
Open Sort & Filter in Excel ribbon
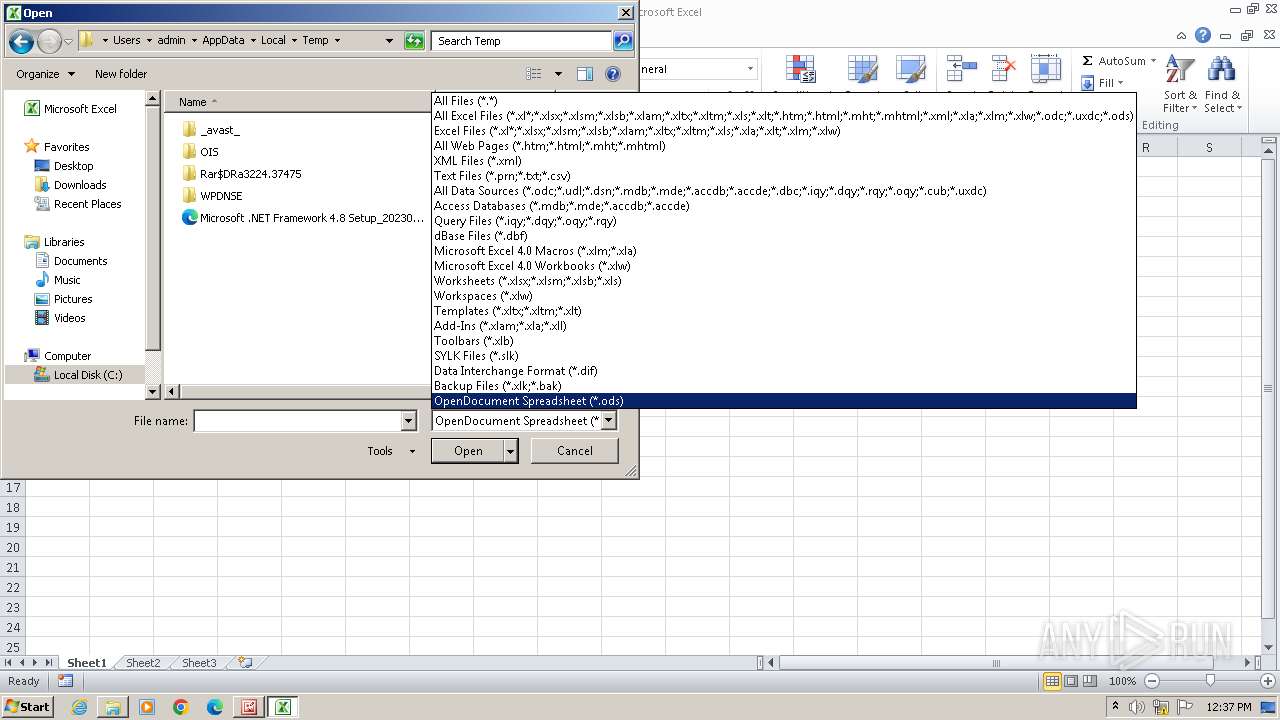pyautogui.click(x=1180, y=85)
